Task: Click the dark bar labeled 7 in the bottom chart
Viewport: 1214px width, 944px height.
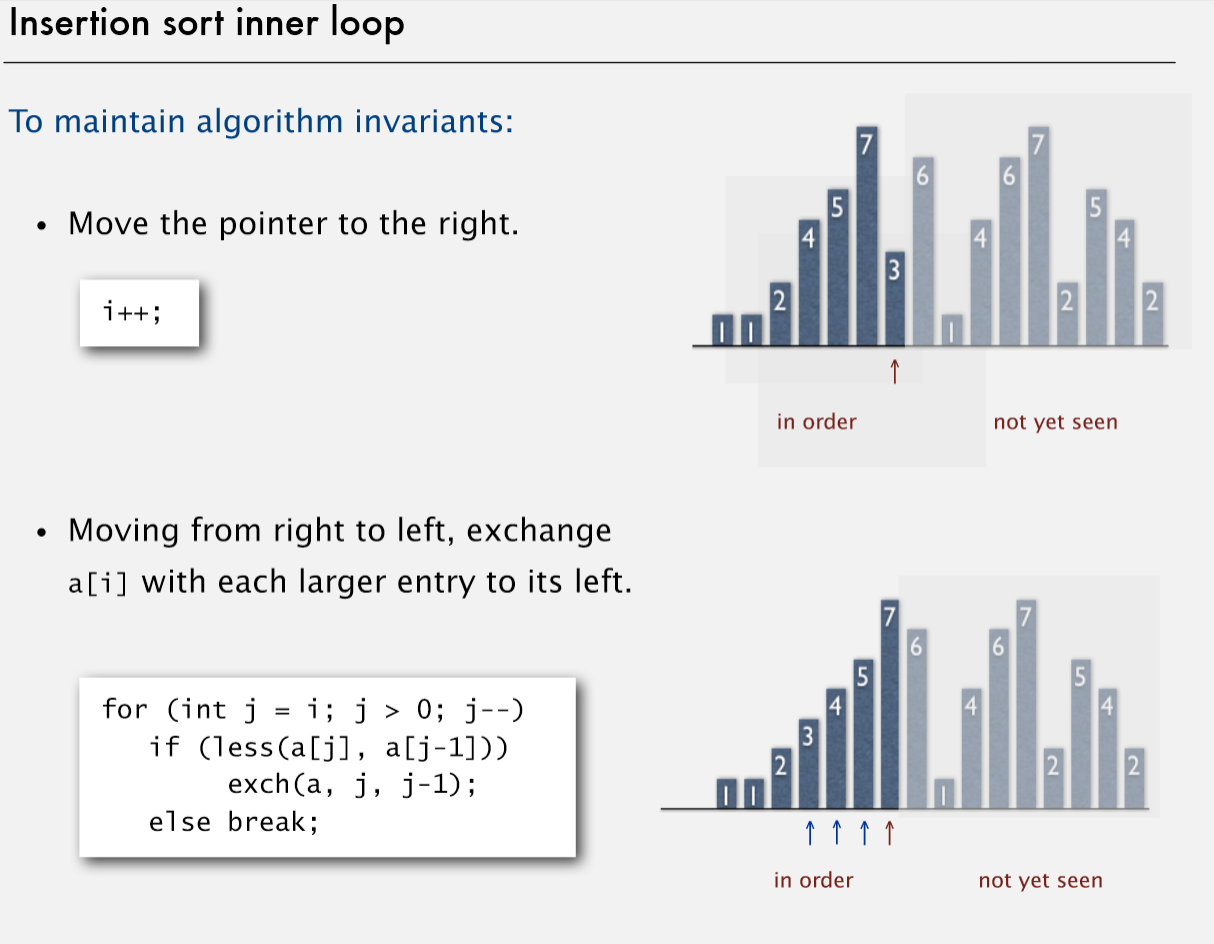Action: [x=889, y=703]
